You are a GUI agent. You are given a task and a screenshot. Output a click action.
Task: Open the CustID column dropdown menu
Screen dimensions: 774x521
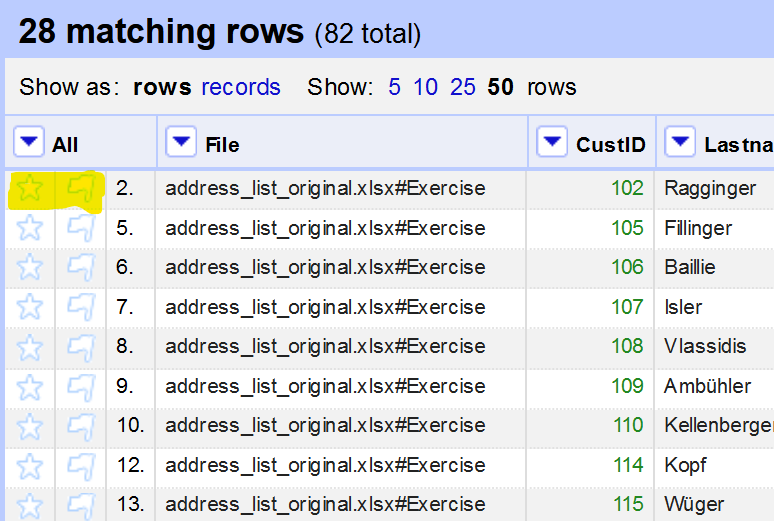pyautogui.click(x=552, y=143)
